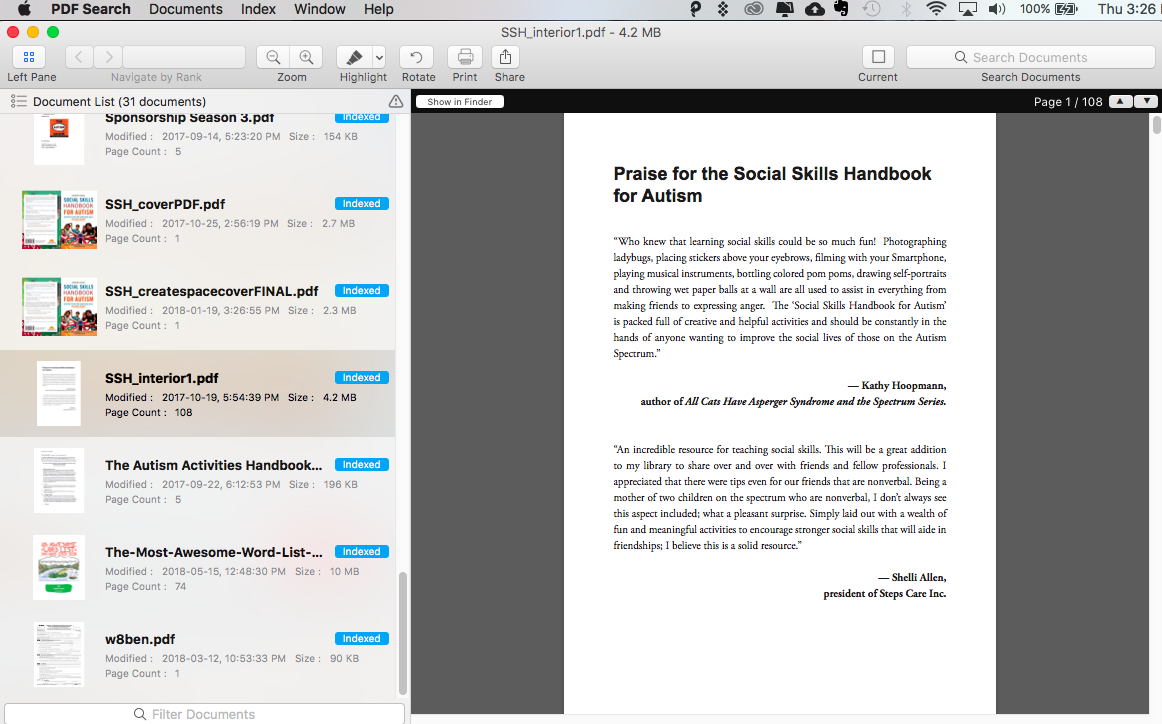Viewport: 1162px width, 724px height.
Task: Click the Time Machine menu bar icon
Action: tap(872, 9)
